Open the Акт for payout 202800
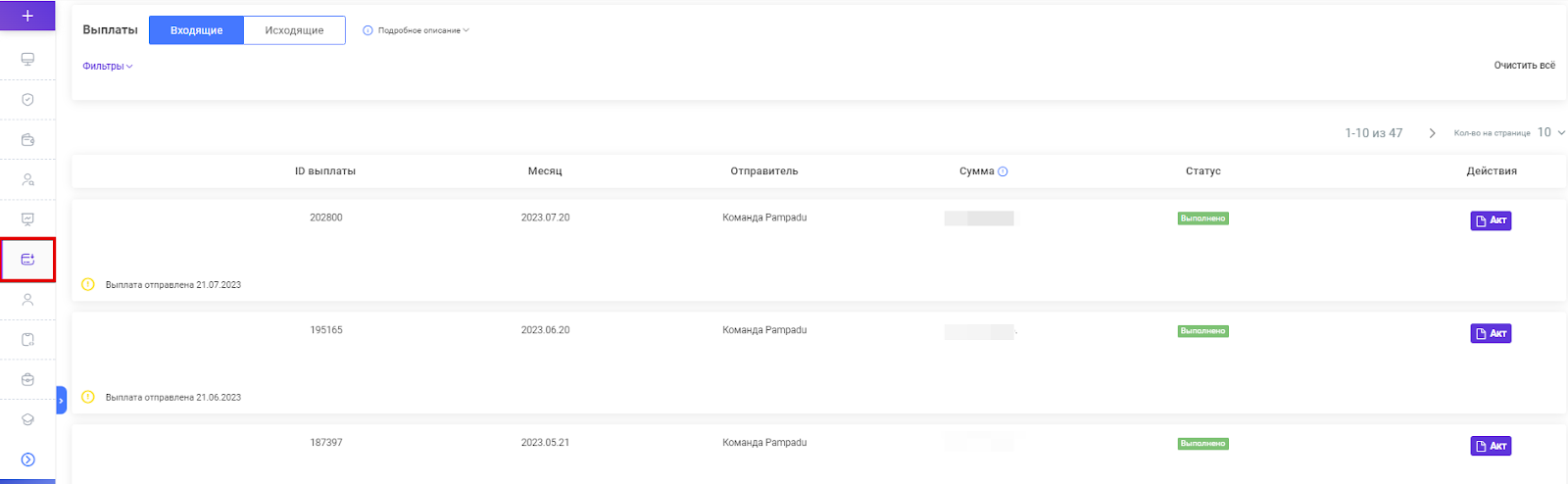 (1491, 220)
